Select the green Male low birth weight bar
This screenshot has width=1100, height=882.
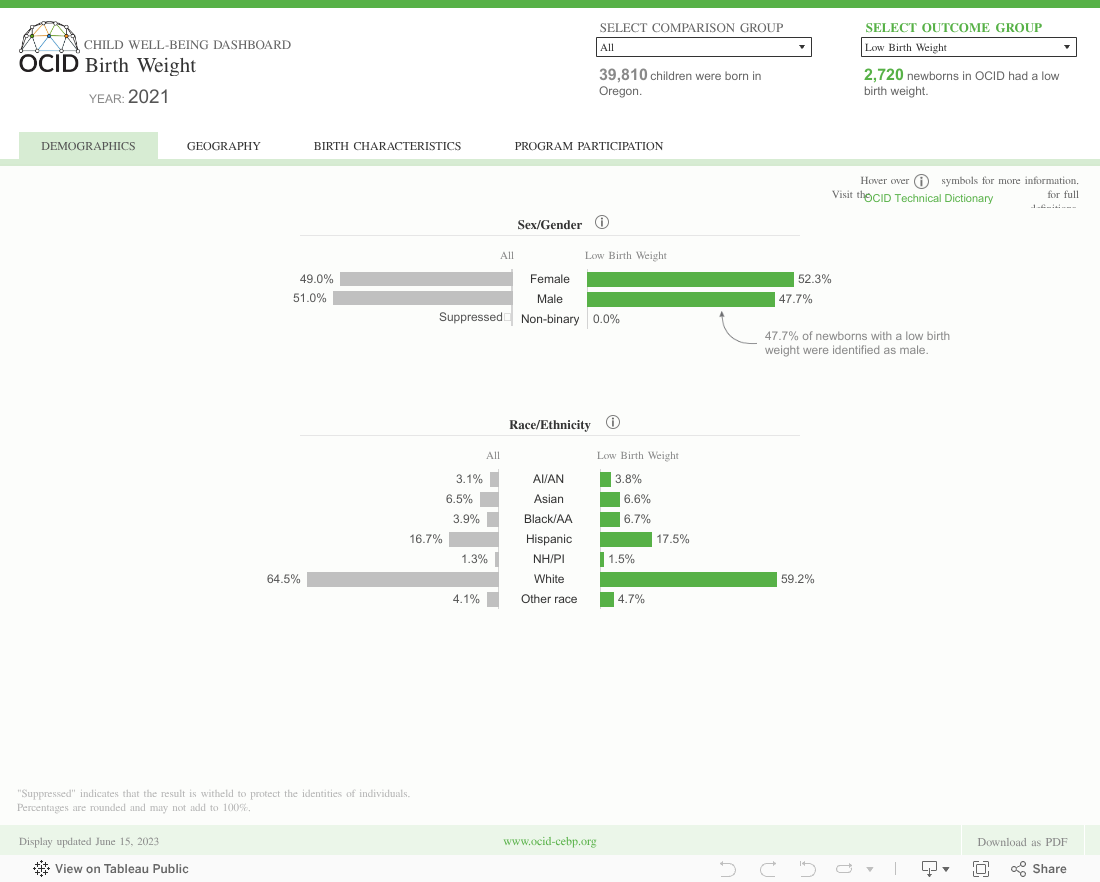click(681, 300)
